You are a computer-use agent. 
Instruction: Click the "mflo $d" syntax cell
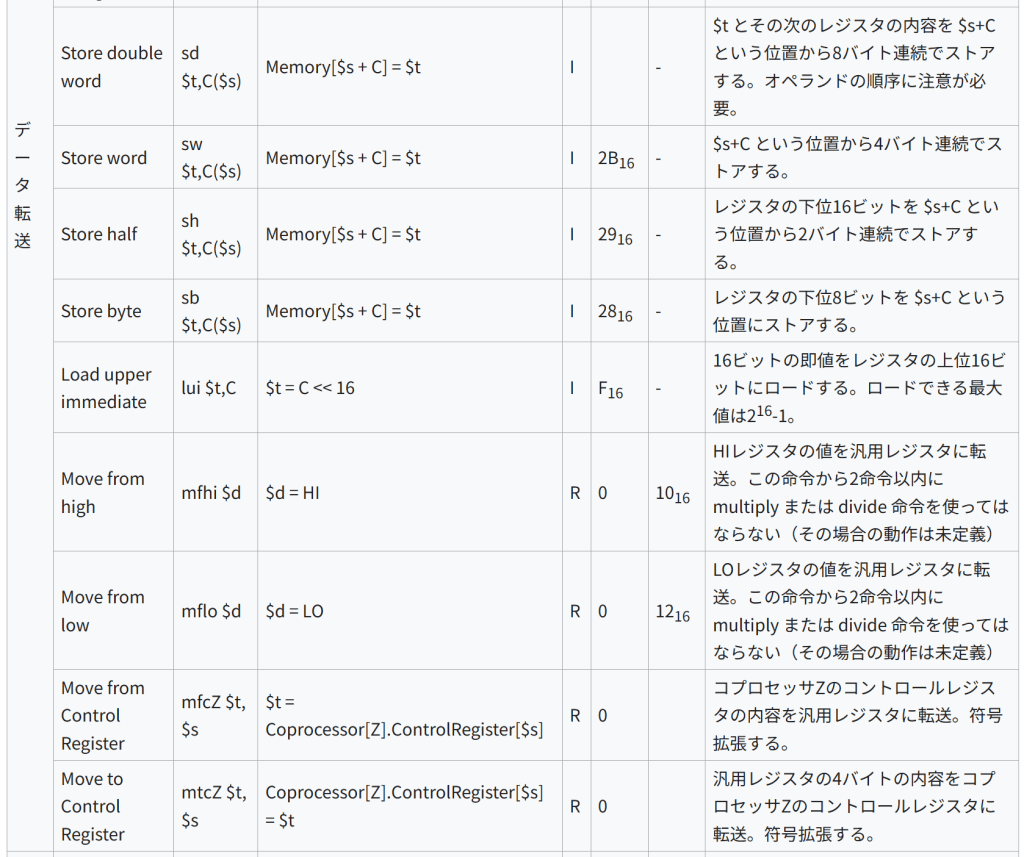coord(211,611)
